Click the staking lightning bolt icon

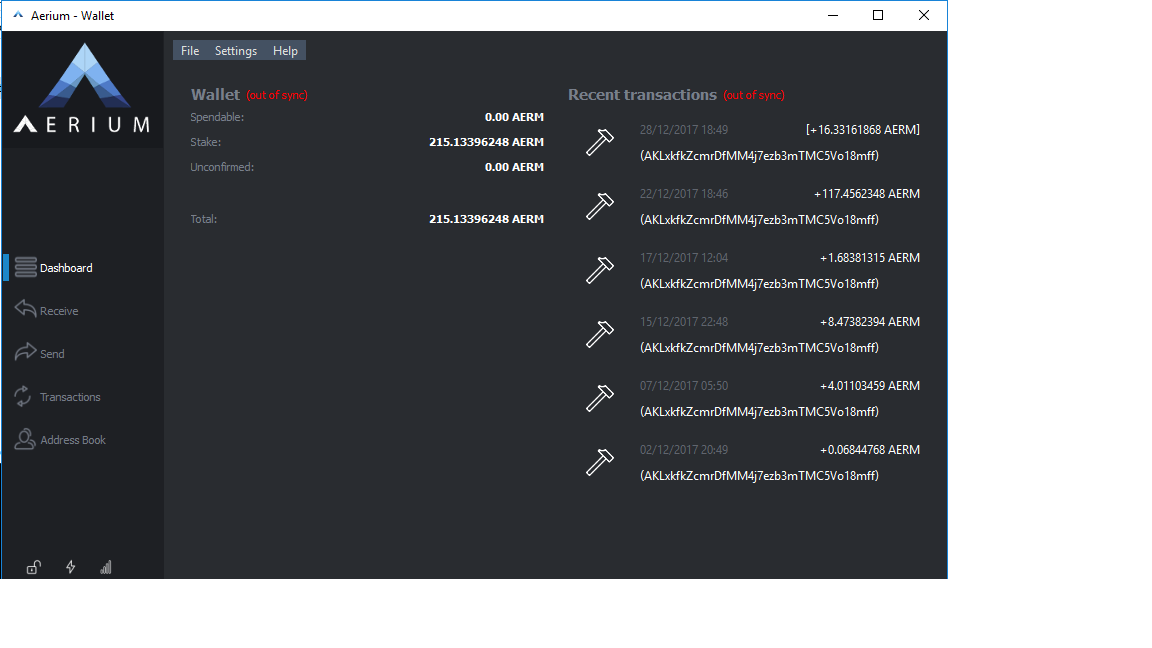point(71,566)
